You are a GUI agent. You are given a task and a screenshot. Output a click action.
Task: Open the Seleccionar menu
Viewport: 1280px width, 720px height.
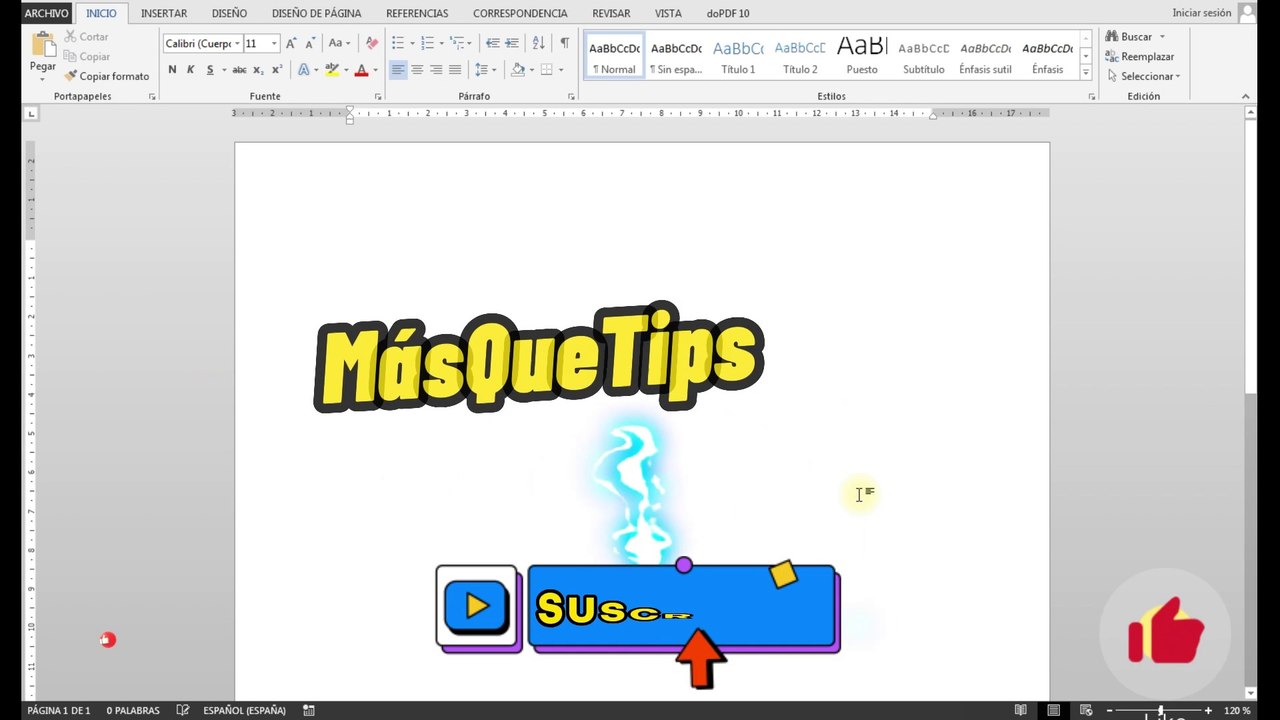[1144, 76]
